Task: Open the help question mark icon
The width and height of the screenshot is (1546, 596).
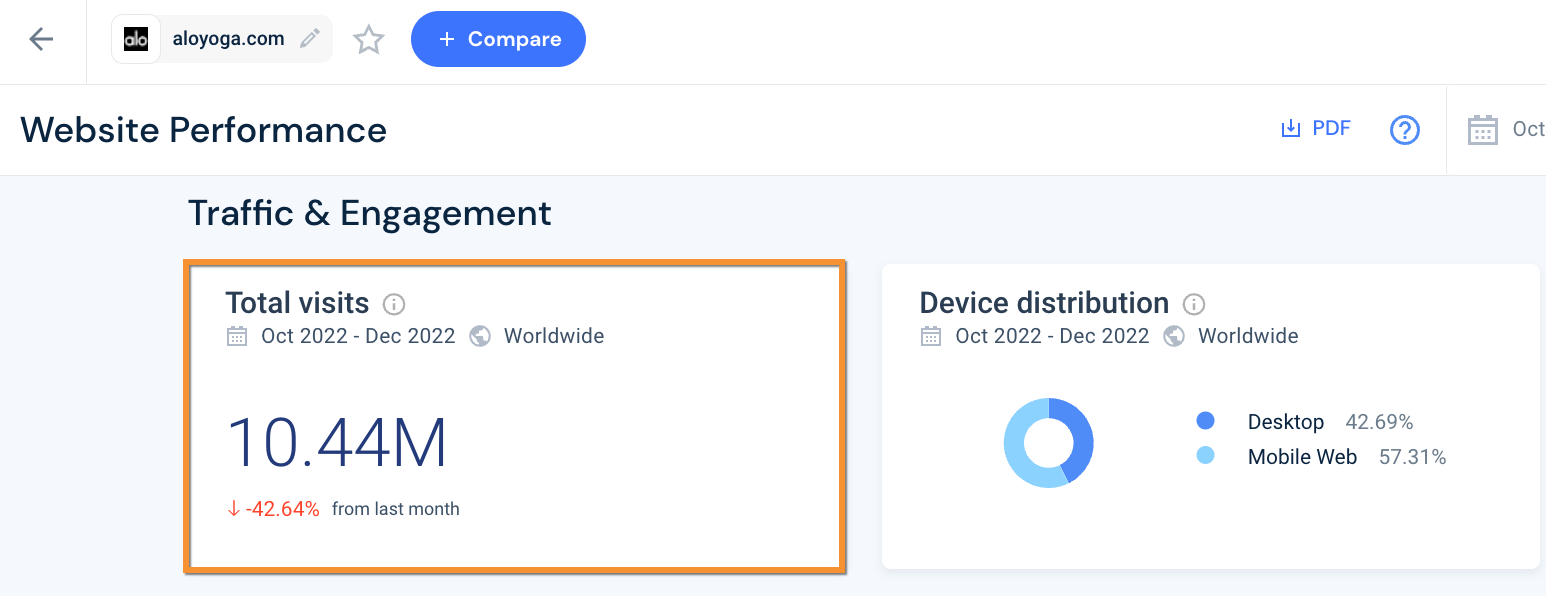Action: tap(1405, 130)
